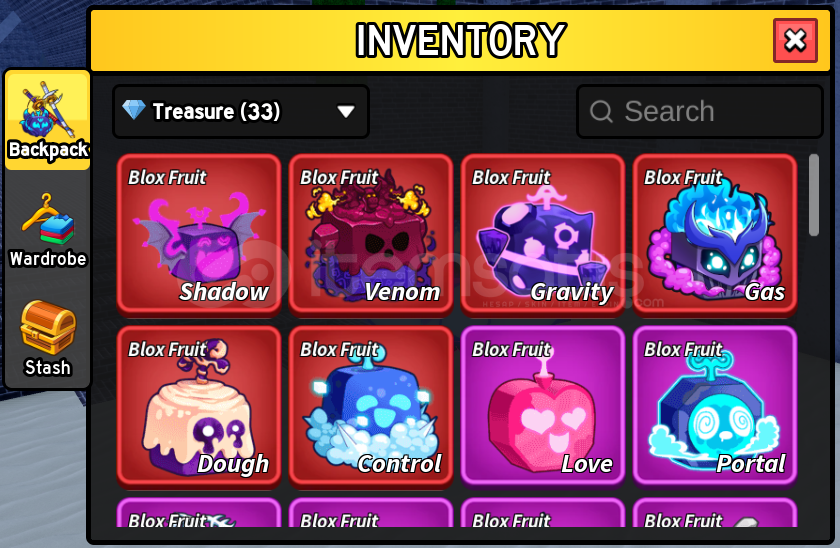Screen dimensions: 840x548
Task: Open the Wardrobe tab
Action: 48,230
